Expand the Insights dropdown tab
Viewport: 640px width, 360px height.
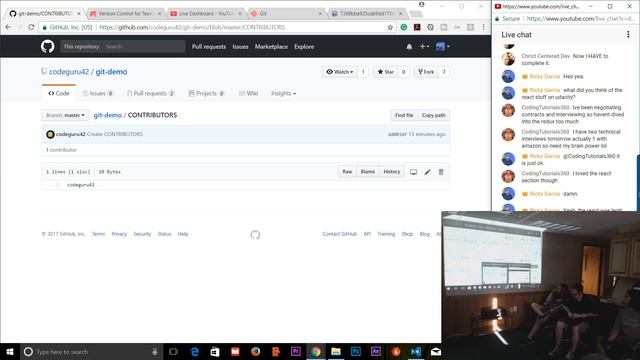pyautogui.click(x=283, y=93)
